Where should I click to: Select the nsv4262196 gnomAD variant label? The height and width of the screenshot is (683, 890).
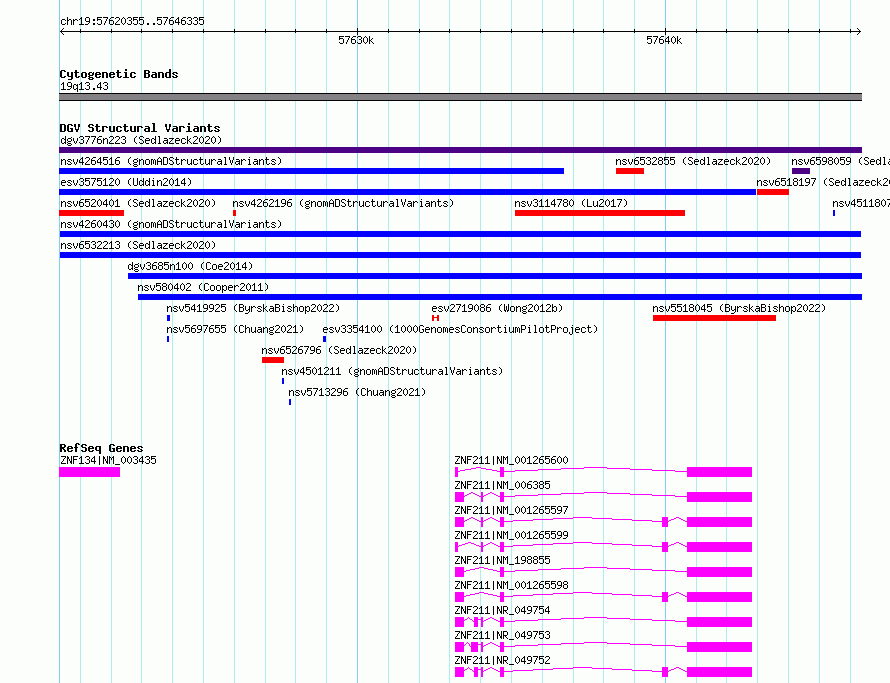coord(343,203)
